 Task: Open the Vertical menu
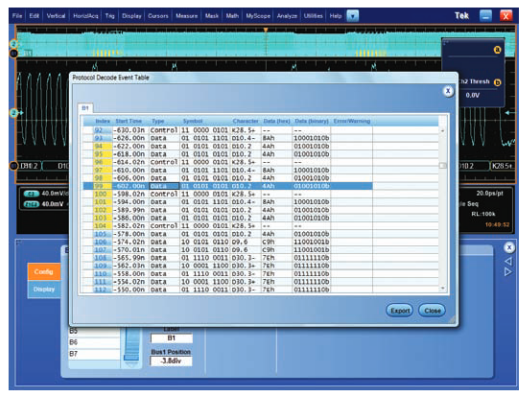(x=56, y=16)
